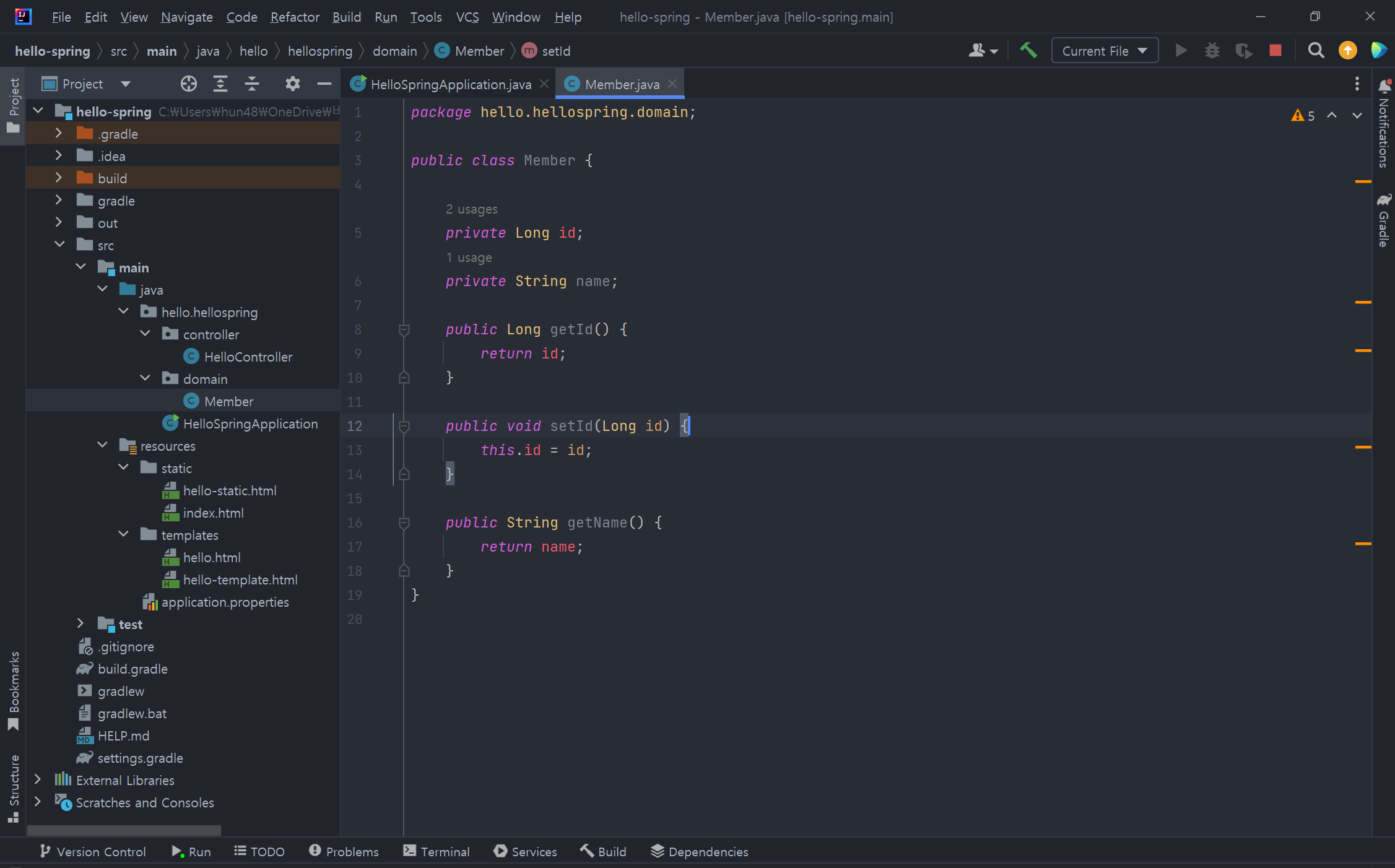Screen dimensions: 1395x868
Task: Open Search Everywhere magnifier icon
Action: coord(1316,51)
